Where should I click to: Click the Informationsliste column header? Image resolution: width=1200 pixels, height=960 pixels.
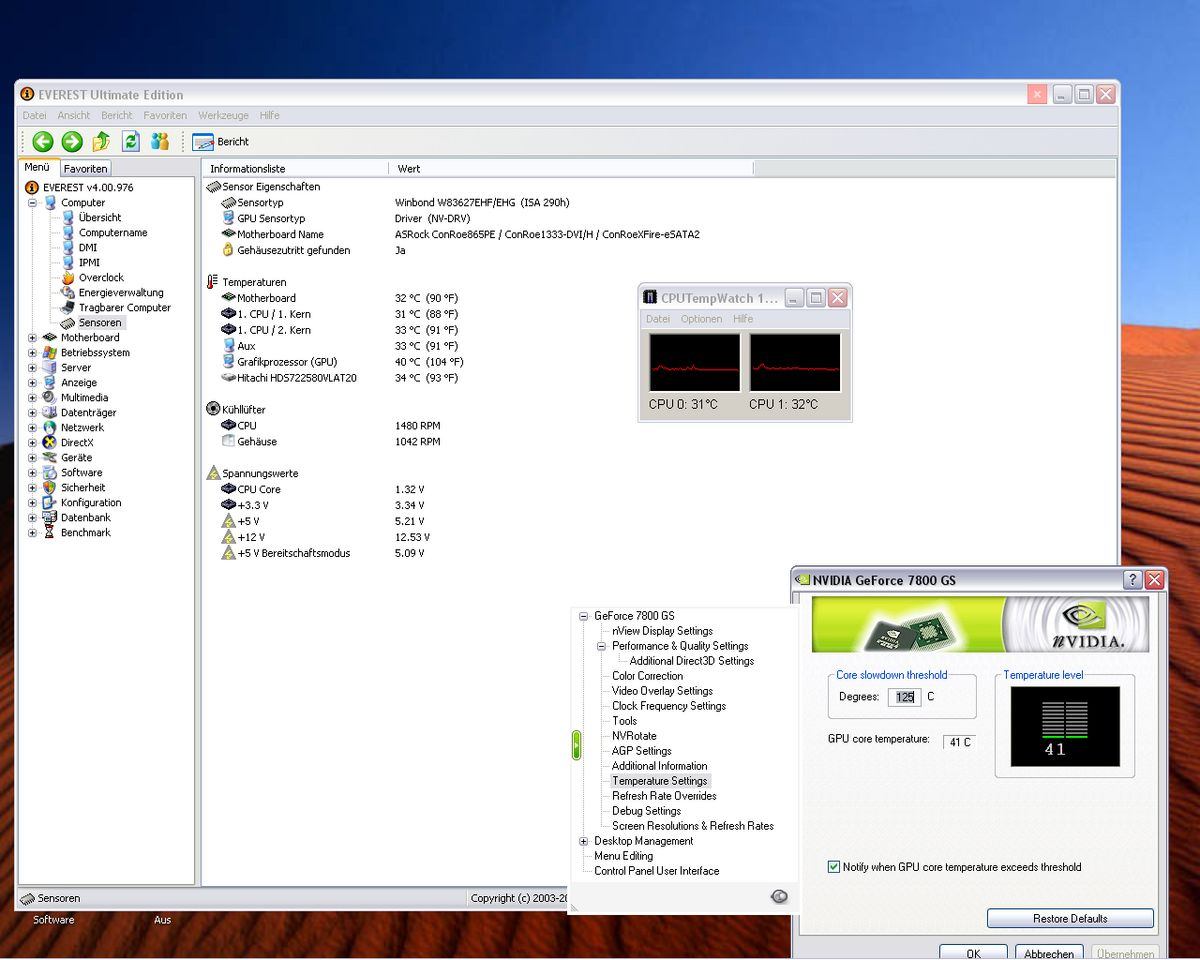point(295,169)
